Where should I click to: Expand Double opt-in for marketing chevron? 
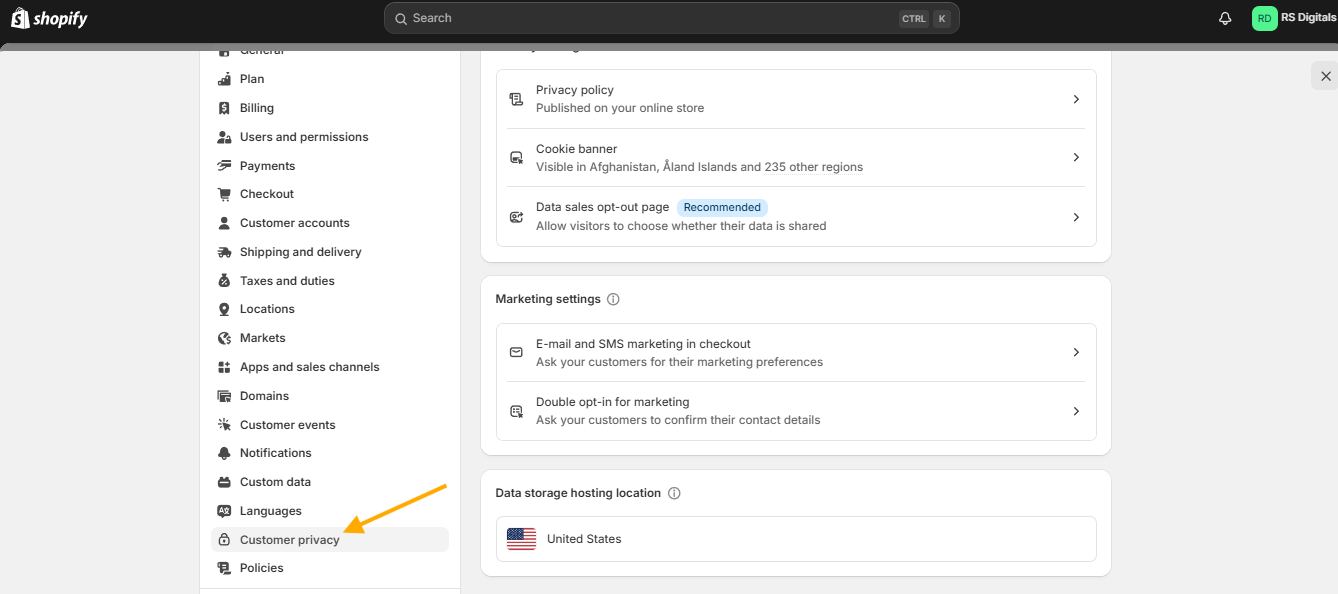1076,411
